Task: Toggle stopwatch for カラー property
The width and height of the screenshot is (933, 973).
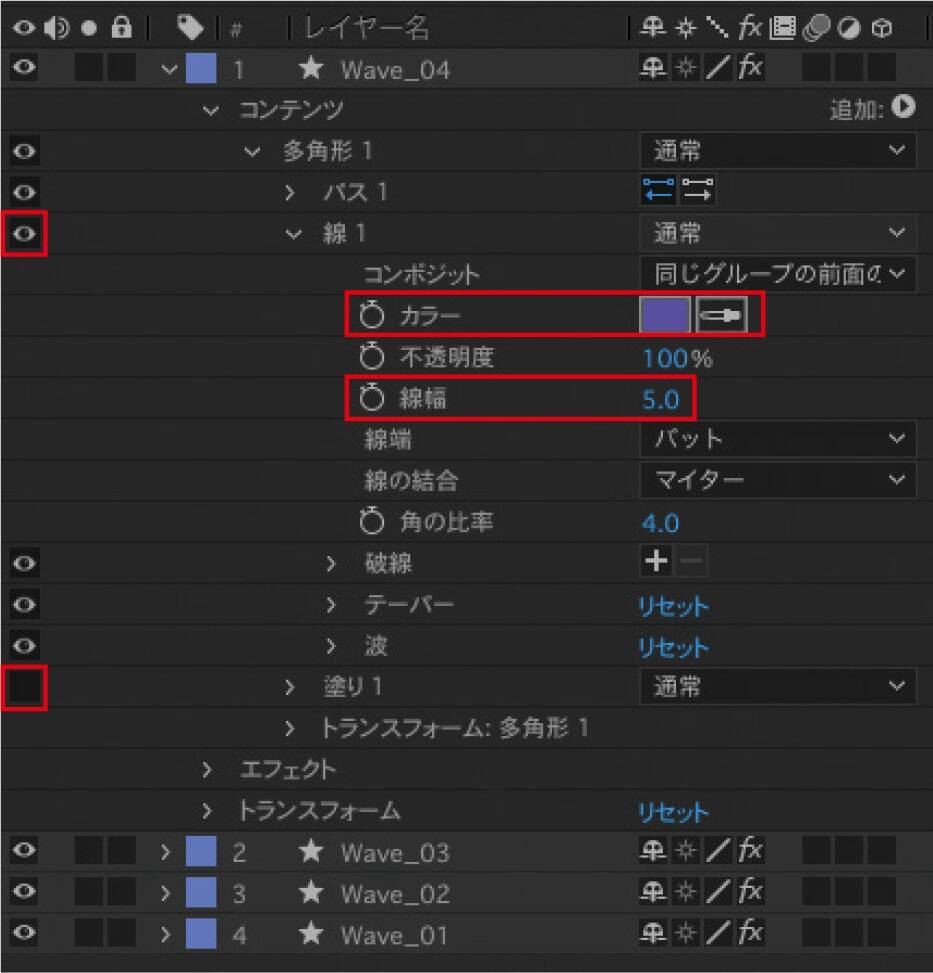Action: pos(372,315)
